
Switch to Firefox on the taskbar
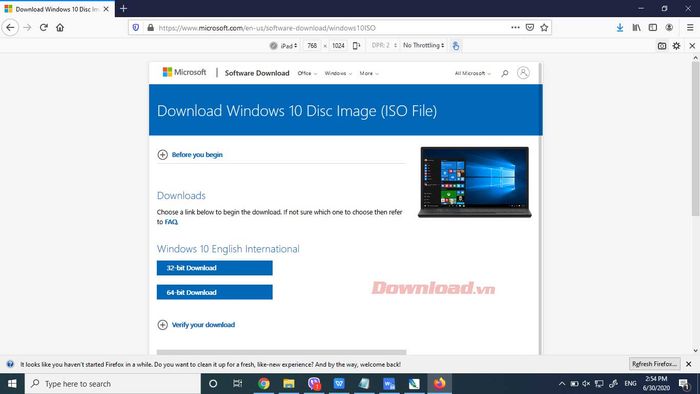click(440, 384)
